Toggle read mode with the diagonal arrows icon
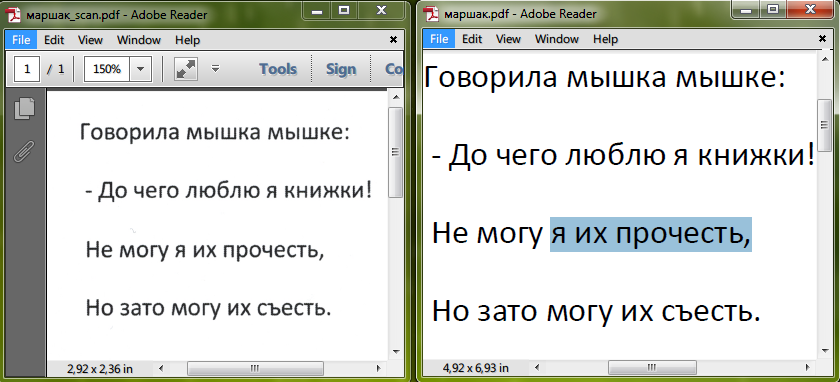The height and width of the screenshot is (382, 840). click(x=186, y=69)
